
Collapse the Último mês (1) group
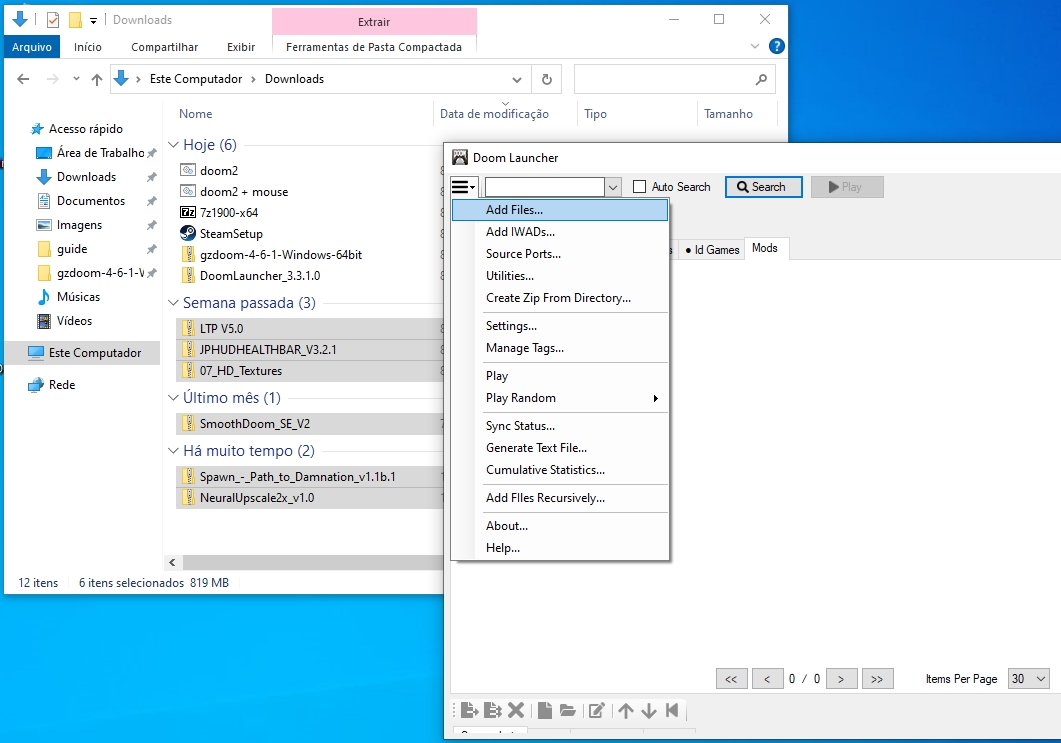[173, 397]
